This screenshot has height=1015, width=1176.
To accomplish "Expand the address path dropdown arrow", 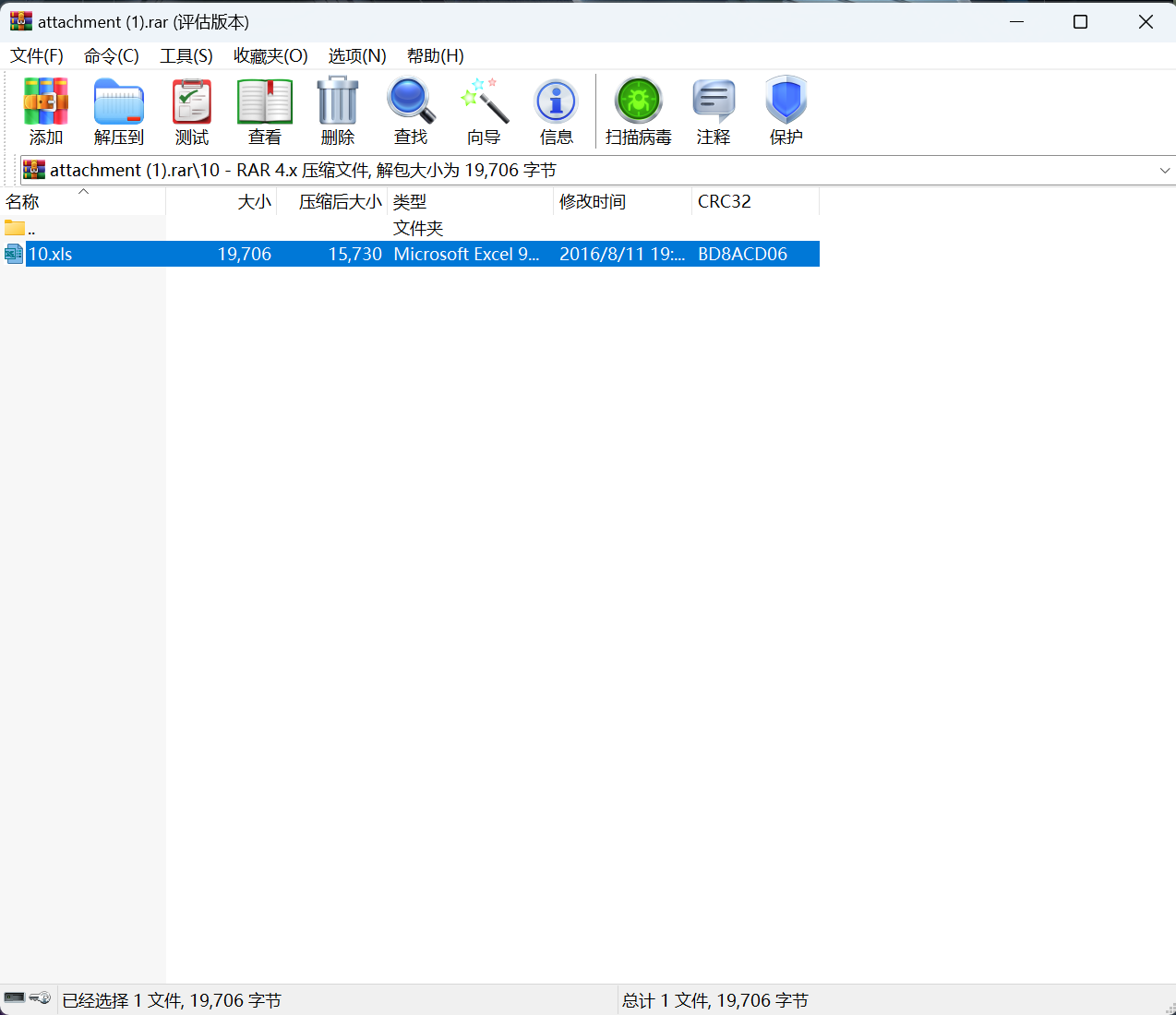I will pos(1165,171).
